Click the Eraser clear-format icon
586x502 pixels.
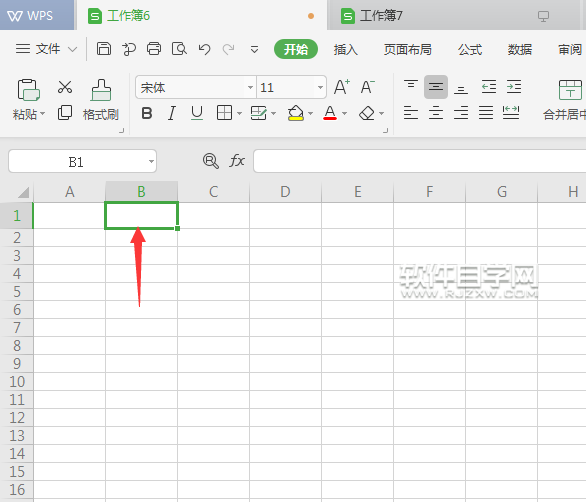click(367, 113)
